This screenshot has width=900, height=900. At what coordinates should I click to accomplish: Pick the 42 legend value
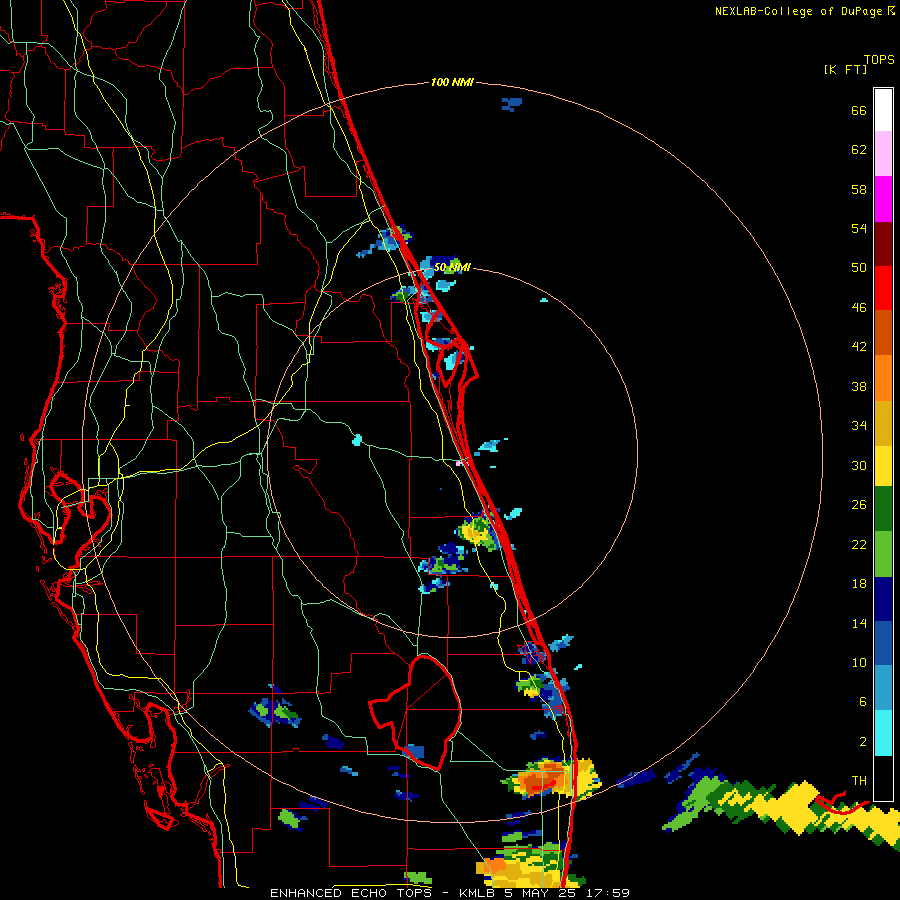[x=859, y=347]
